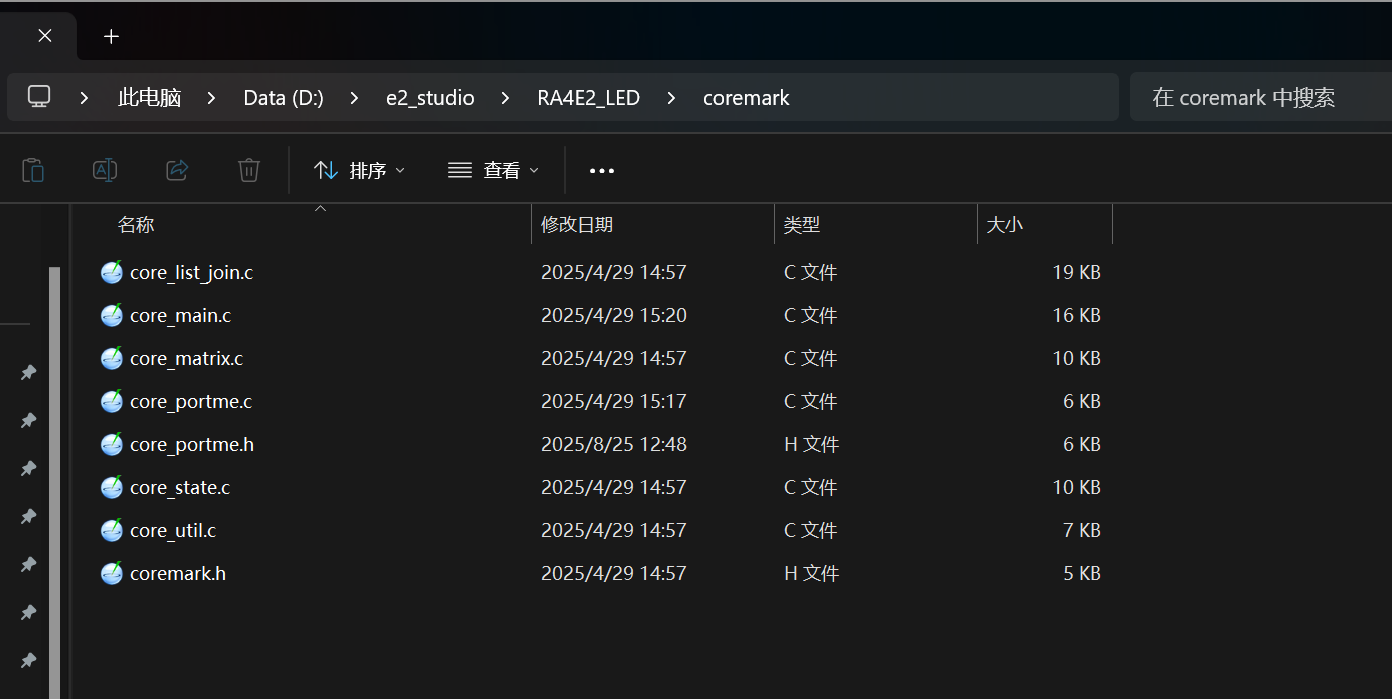Screen dimensions: 1392x699
Task: Click the Rename icon in toolbar
Action: pos(105,170)
